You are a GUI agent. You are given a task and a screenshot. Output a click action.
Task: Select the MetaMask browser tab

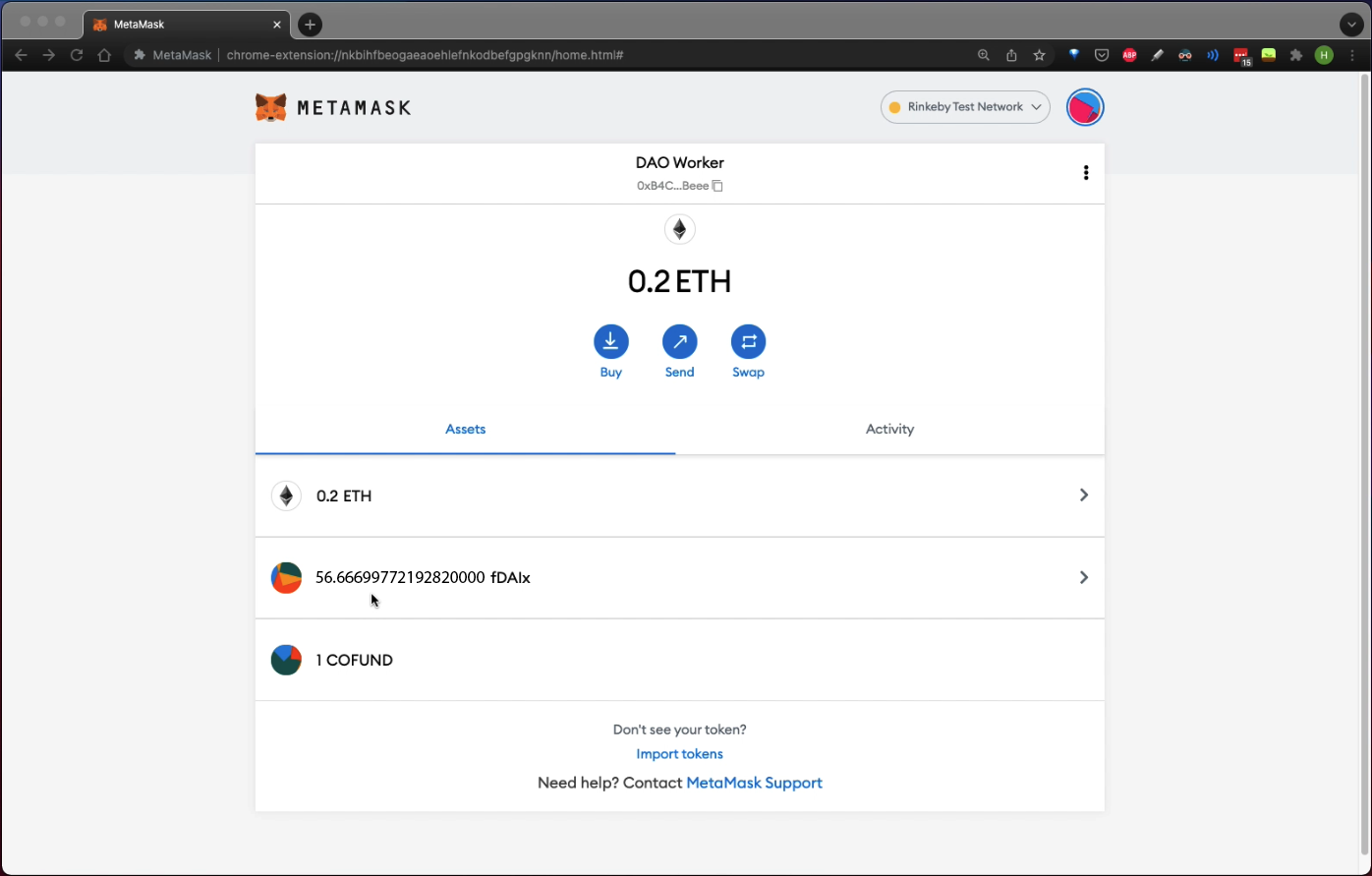(x=187, y=25)
